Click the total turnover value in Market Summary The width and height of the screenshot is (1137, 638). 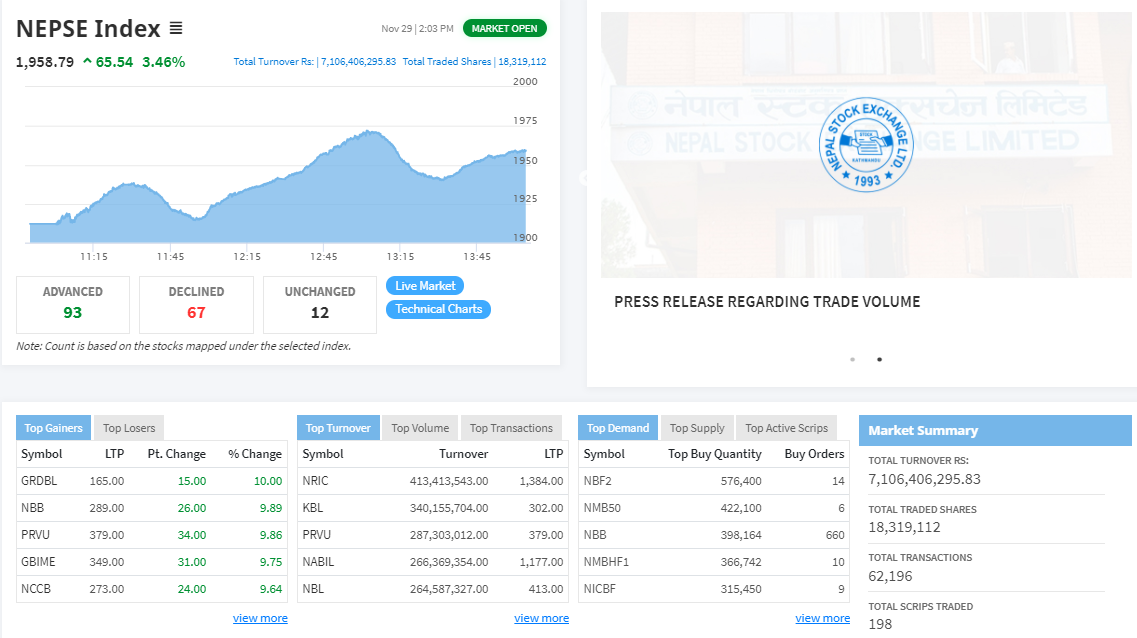pyautogui.click(x=925, y=479)
